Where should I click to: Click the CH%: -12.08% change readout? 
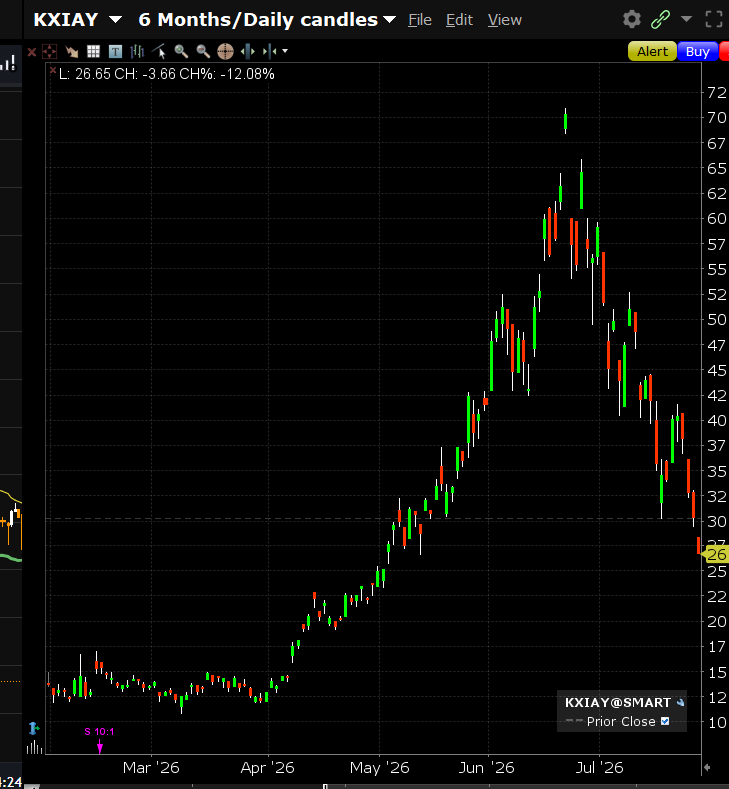tap(227, 74)
